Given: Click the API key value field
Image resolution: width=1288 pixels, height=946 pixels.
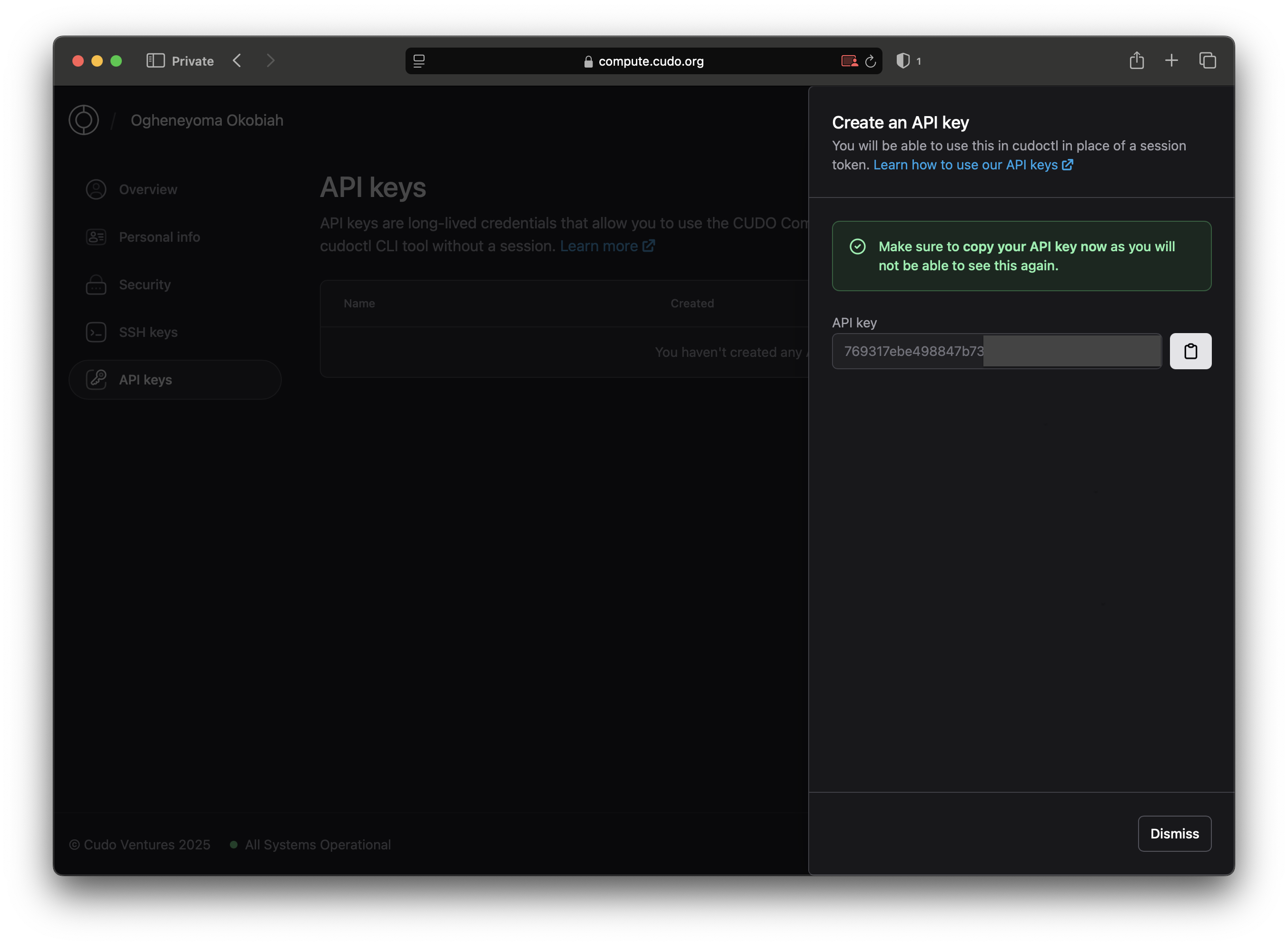Looking at the screenshot, I should click(997, 351).
